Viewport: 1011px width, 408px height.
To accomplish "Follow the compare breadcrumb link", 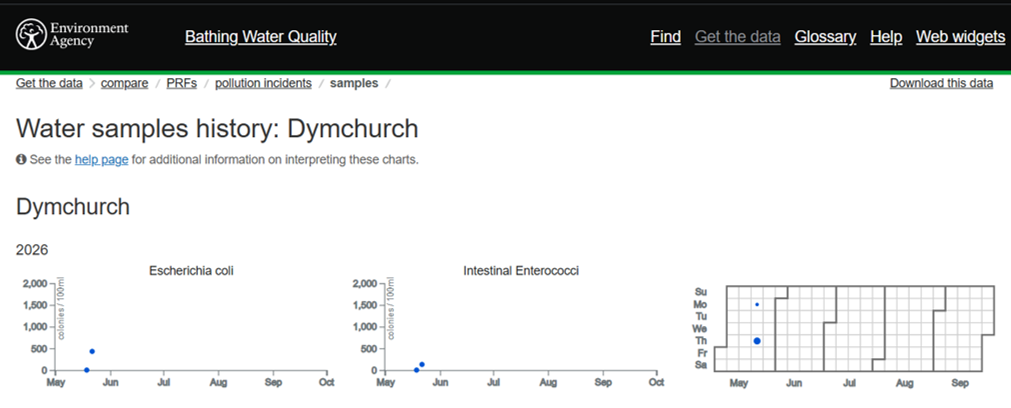I will 124,83.
